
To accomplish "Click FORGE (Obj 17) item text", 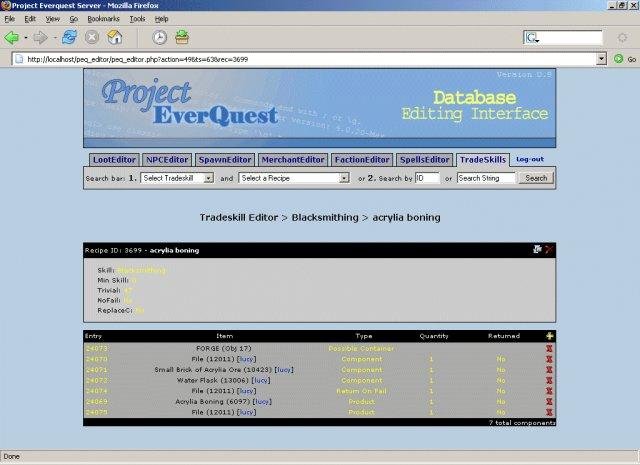I will pos(224,349).
